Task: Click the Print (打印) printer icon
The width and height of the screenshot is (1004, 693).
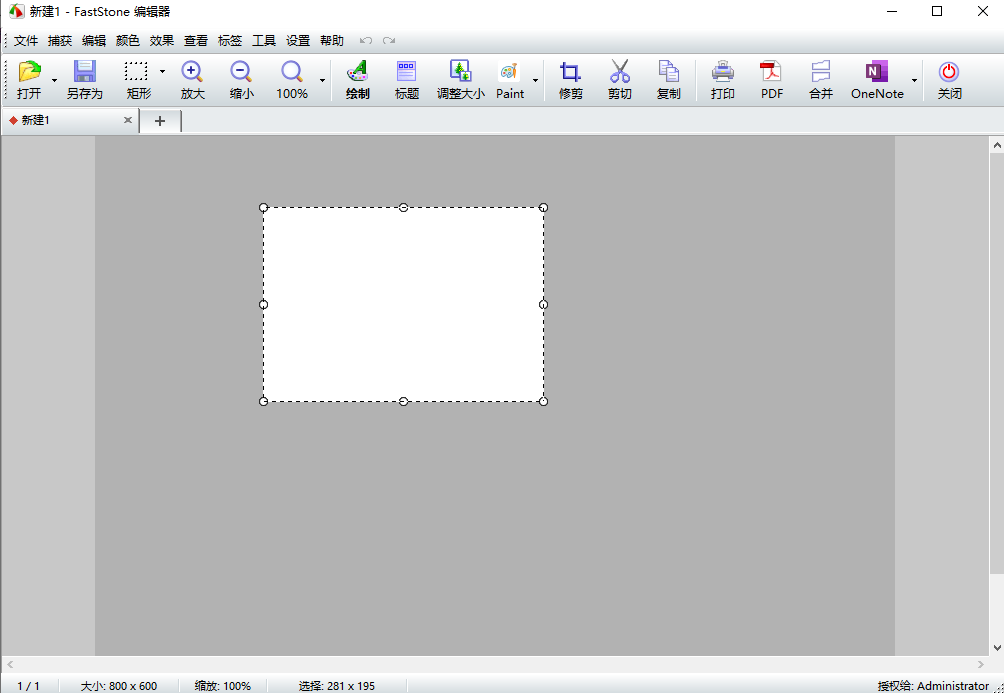Action: (723, 71)
